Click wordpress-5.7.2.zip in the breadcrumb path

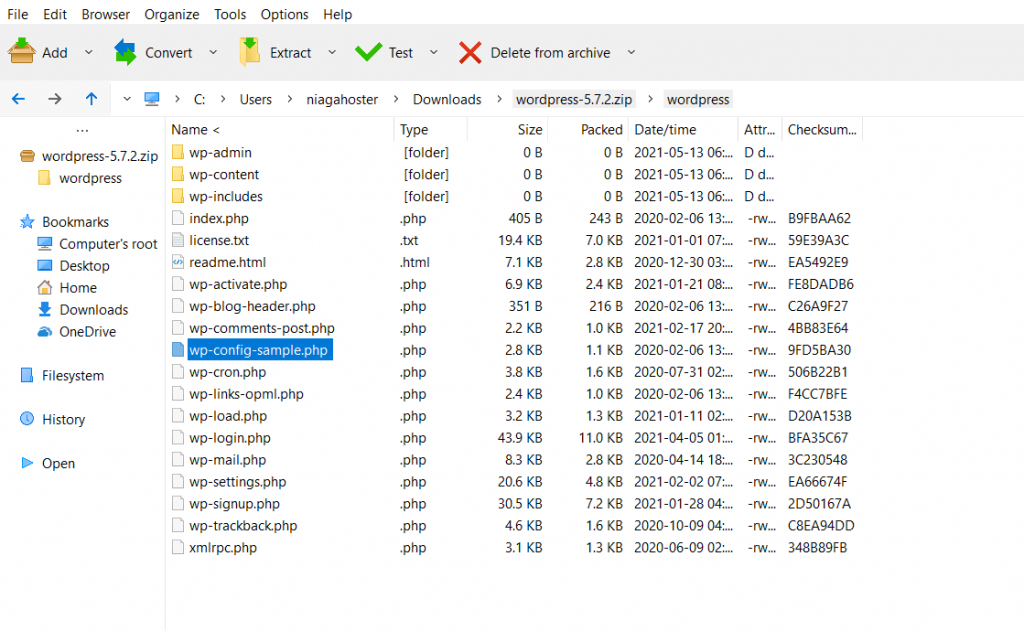click(573, 99)
